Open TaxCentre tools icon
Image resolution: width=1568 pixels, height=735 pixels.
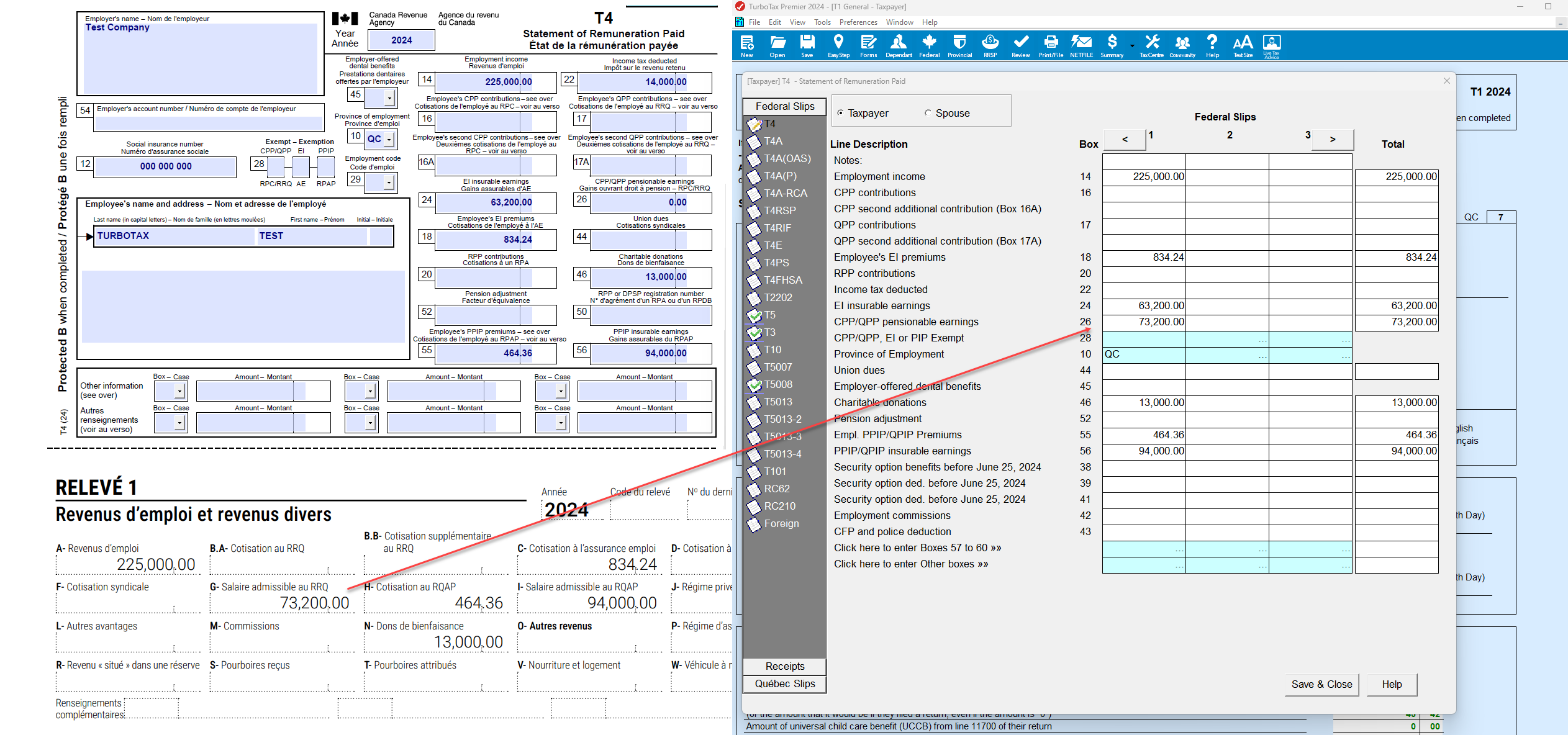click(x=1152, y=46)
